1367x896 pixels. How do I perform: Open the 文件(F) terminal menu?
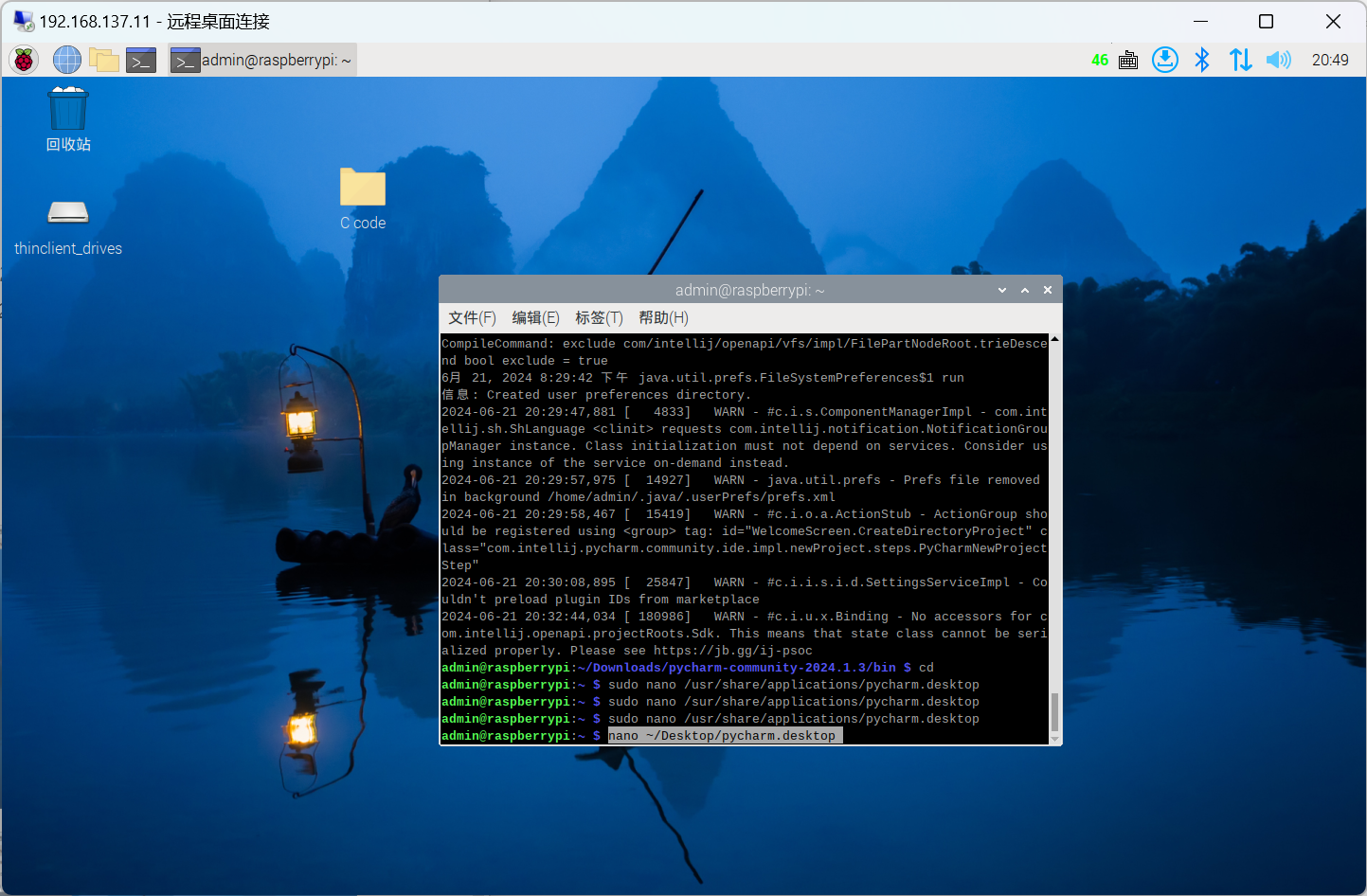[x=472, y=318]
